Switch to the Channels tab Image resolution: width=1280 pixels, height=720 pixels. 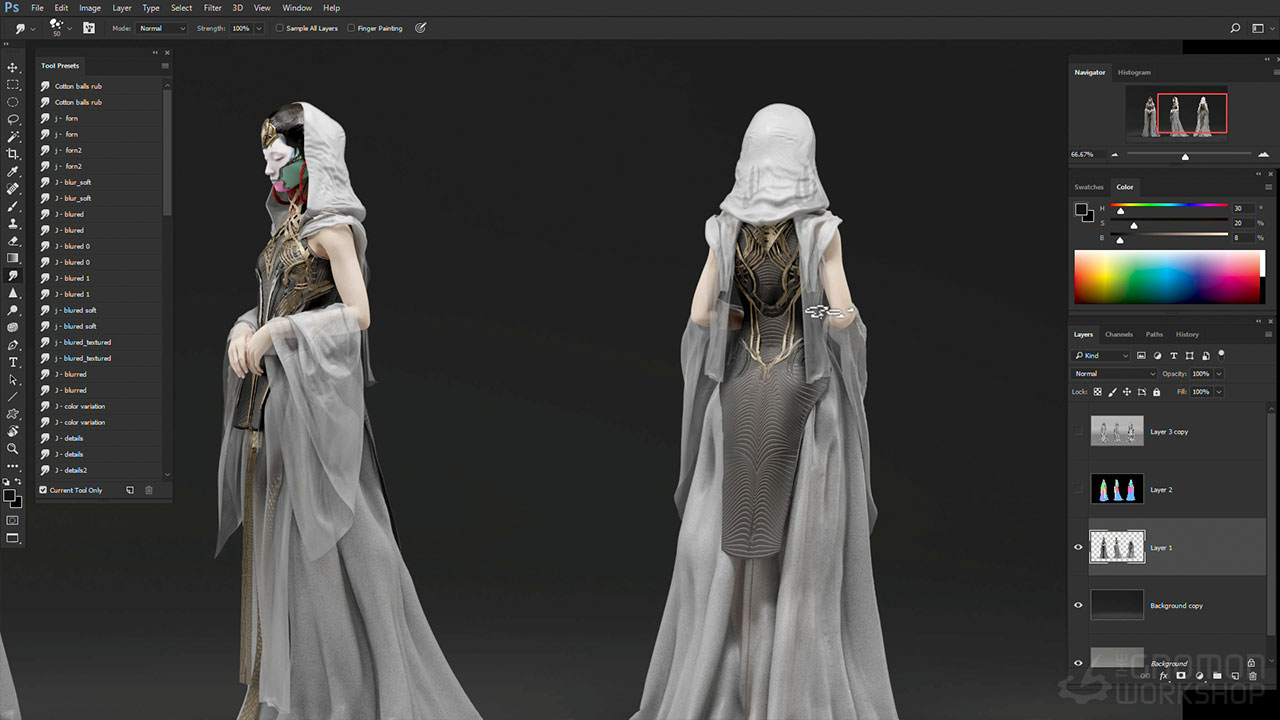[x=1118, y=334]
